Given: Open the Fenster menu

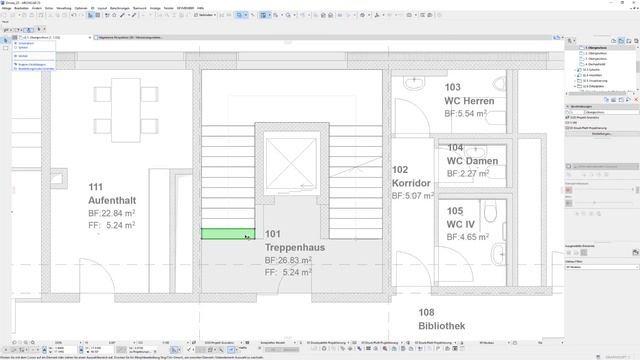Looking at the screenshot, I should click(168, 8).
